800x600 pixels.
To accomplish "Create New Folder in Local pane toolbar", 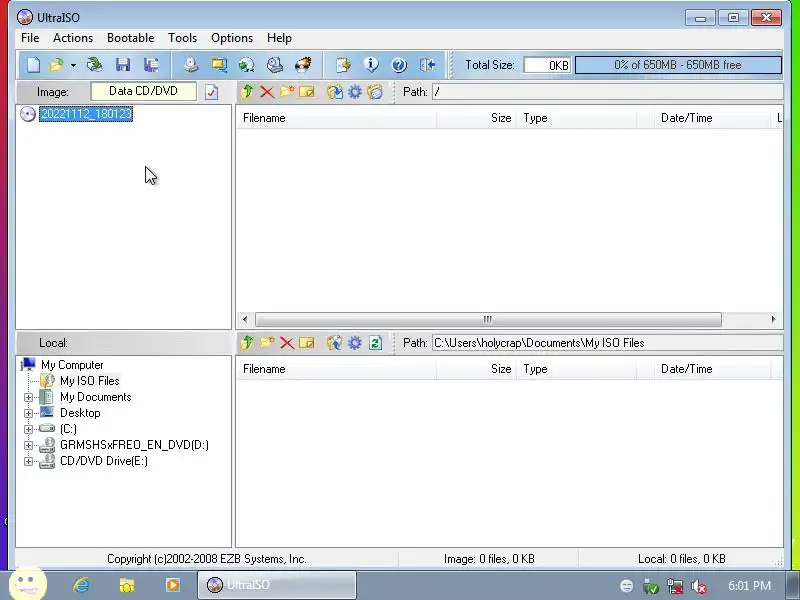I will (x=267, y=343).
